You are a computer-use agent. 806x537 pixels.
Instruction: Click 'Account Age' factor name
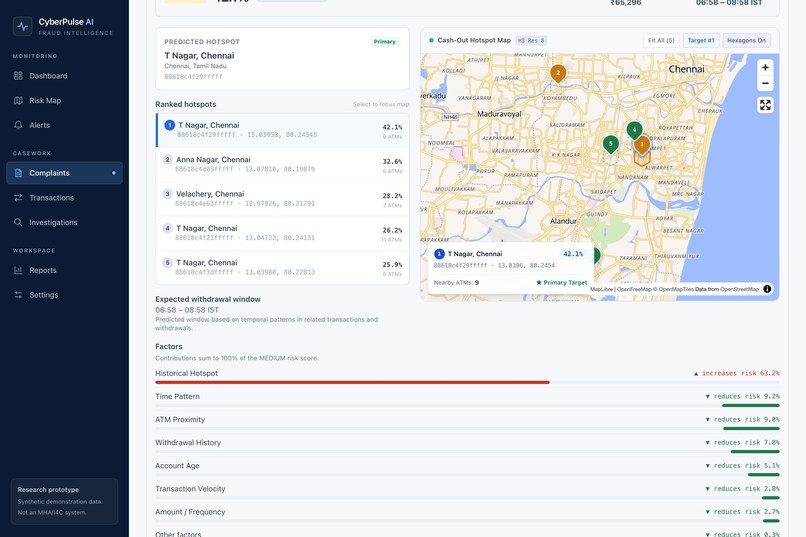(177, 466)
